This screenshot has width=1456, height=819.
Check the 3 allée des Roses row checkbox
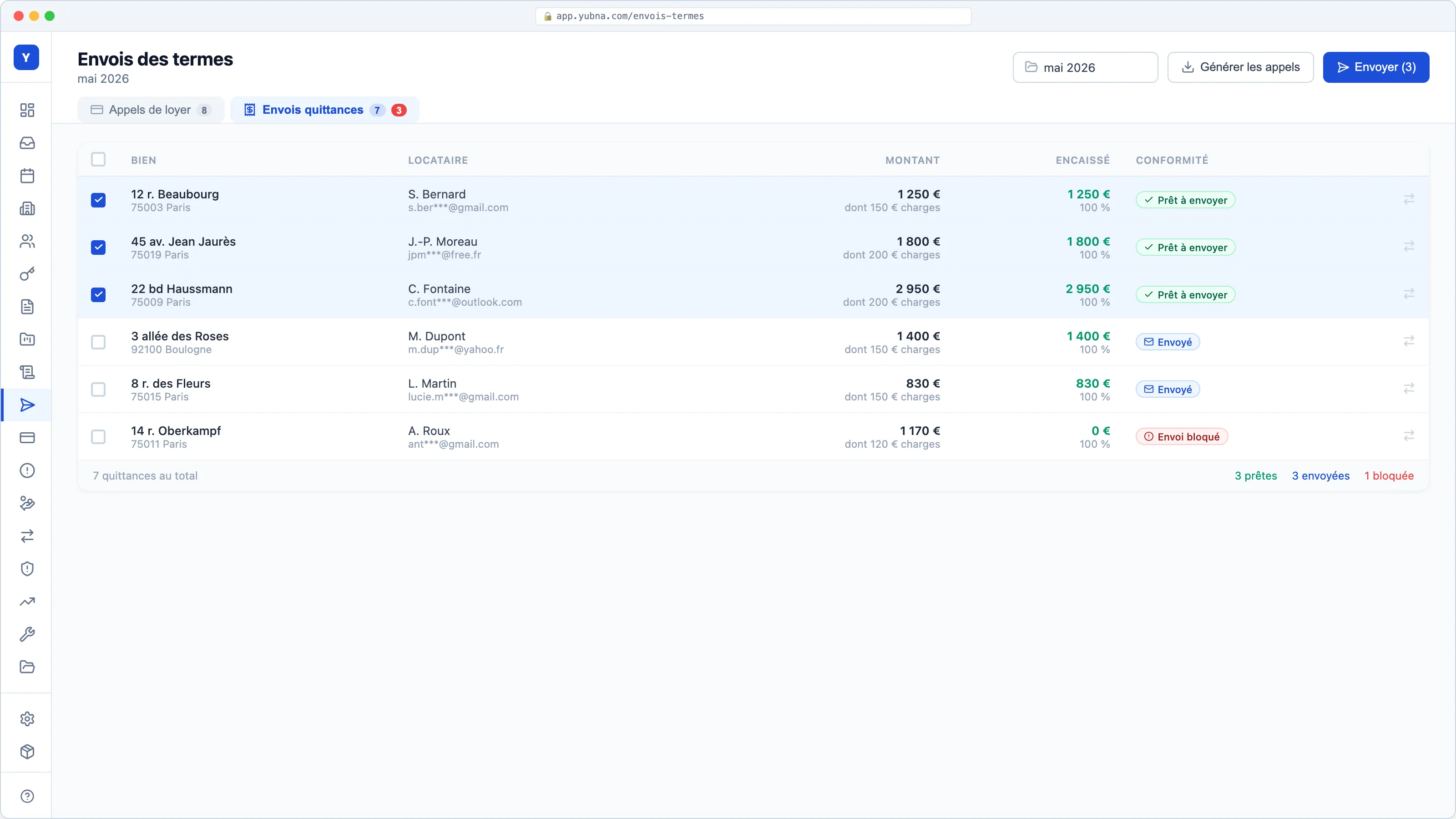98,342
